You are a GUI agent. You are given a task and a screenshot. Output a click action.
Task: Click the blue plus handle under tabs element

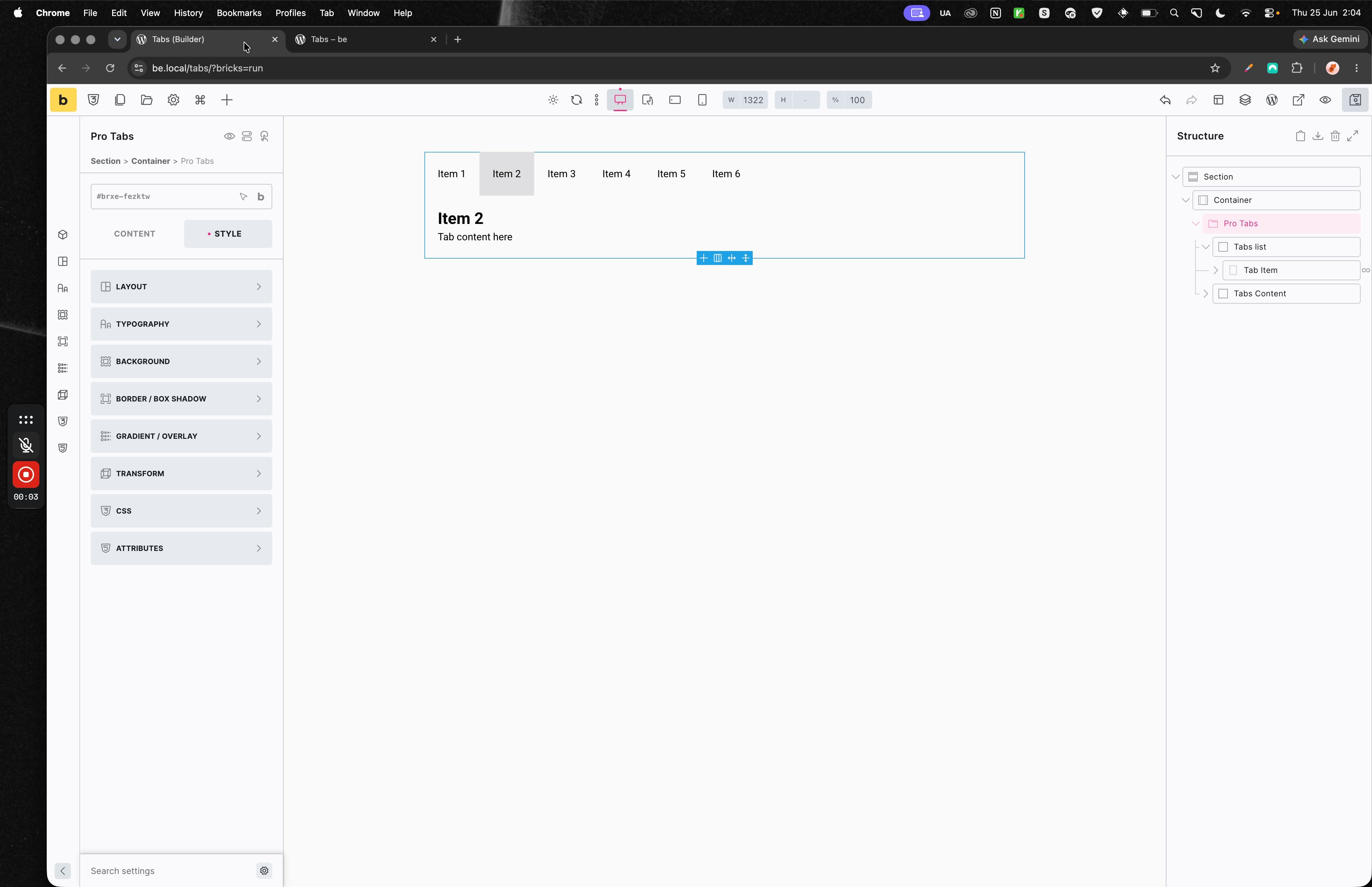(704, 258)
